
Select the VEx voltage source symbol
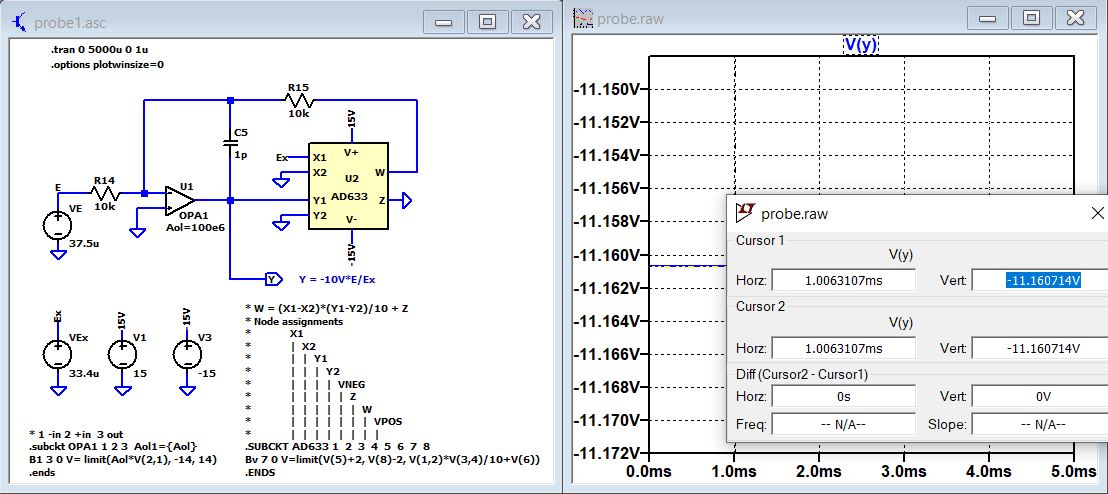(x=57, y=354)
